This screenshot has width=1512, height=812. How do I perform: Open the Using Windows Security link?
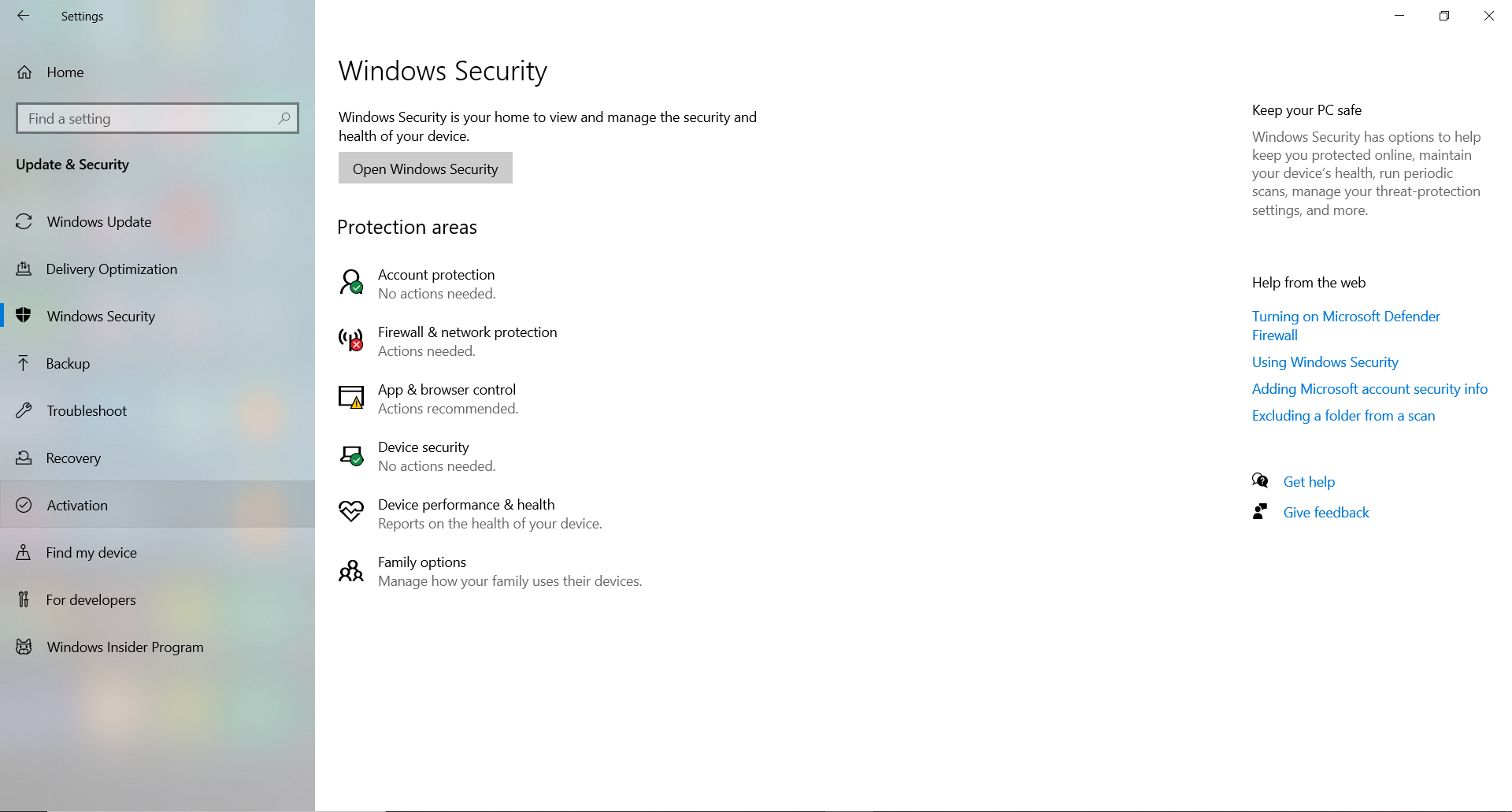tap(1325, 362)
